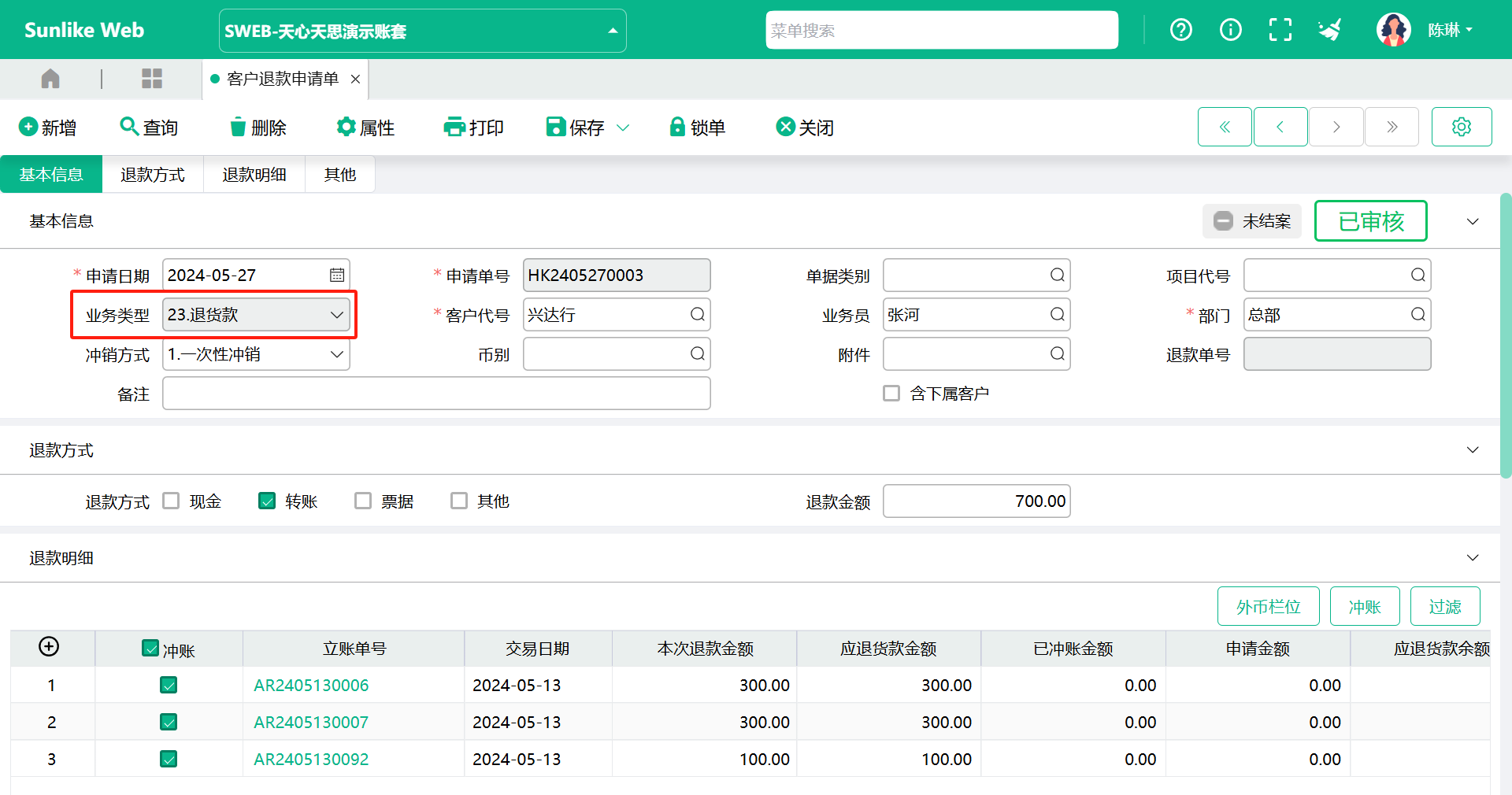
Task: Close the 客户退款申请单 tab
Action: click(x=355, y=79)
